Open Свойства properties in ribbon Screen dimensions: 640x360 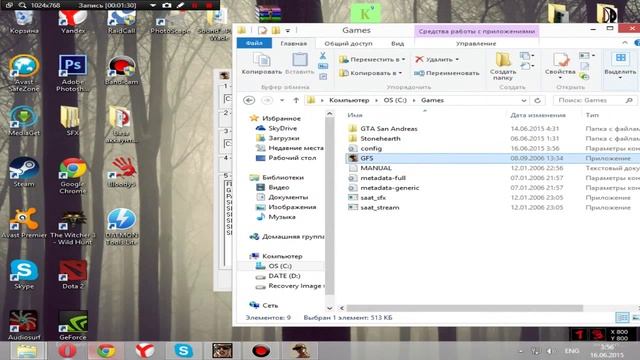point(560,65)
